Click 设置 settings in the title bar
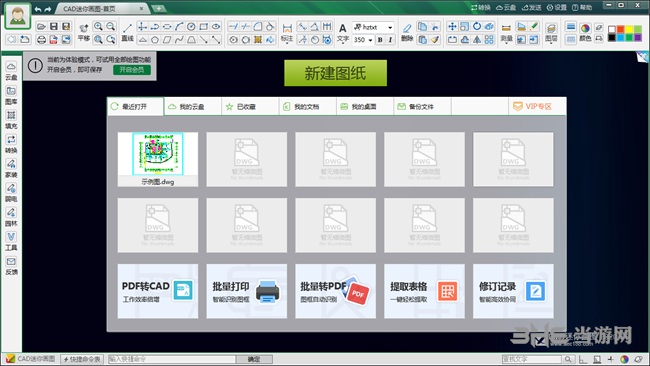Viewport: 650px width, 366px height. pyautogui.click(x=556, y=7)
